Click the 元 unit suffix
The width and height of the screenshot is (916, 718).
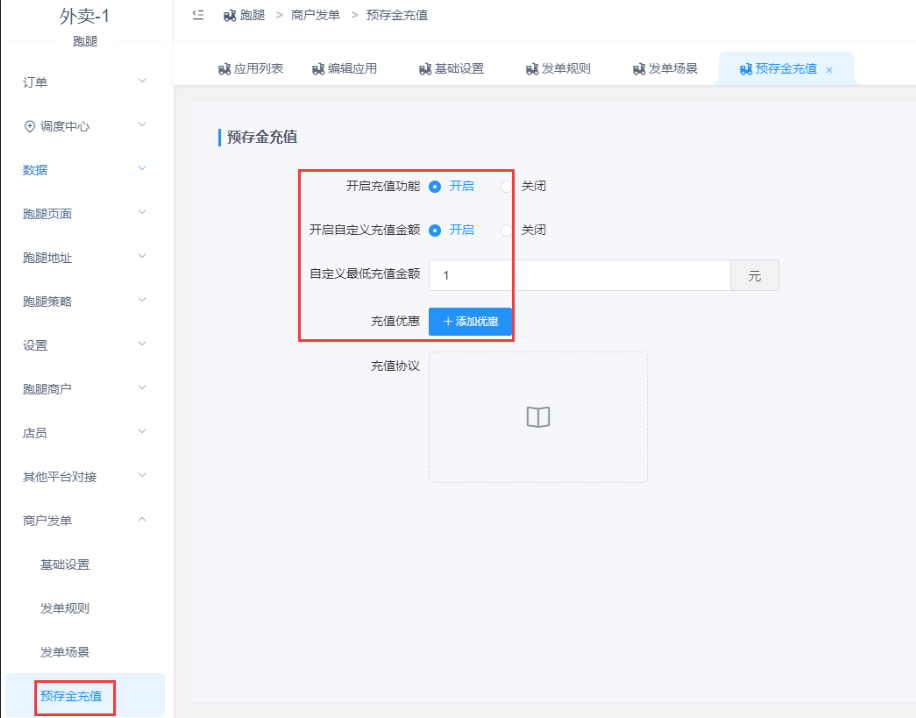pyautogui.click(x=754, y=275)
